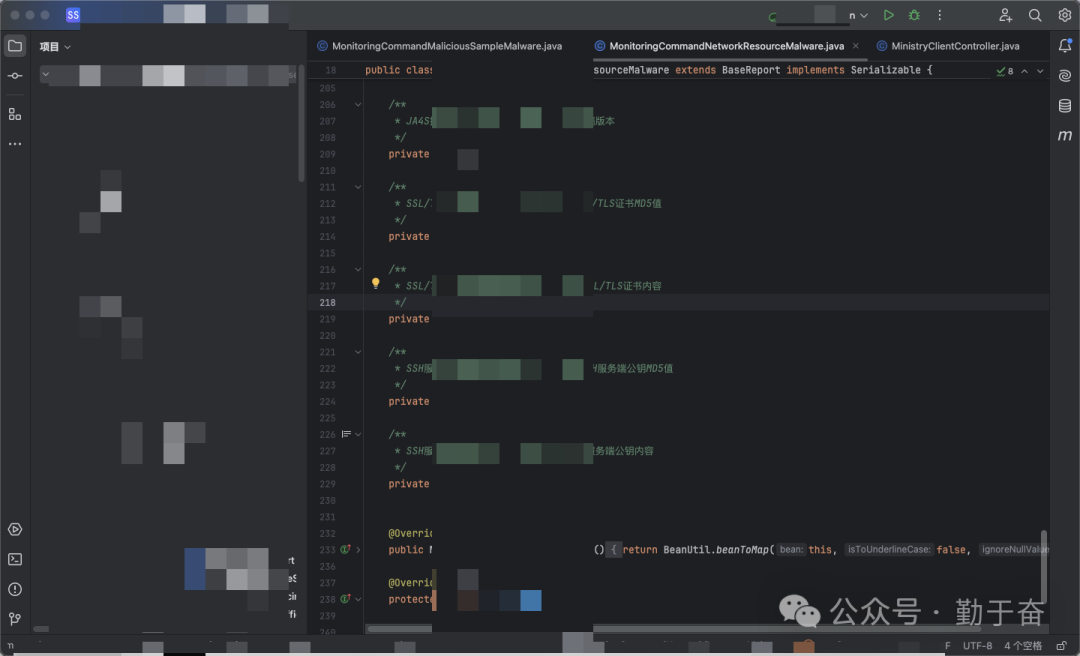
Task: Open the Structure tool window
Action: click(14, 114)
